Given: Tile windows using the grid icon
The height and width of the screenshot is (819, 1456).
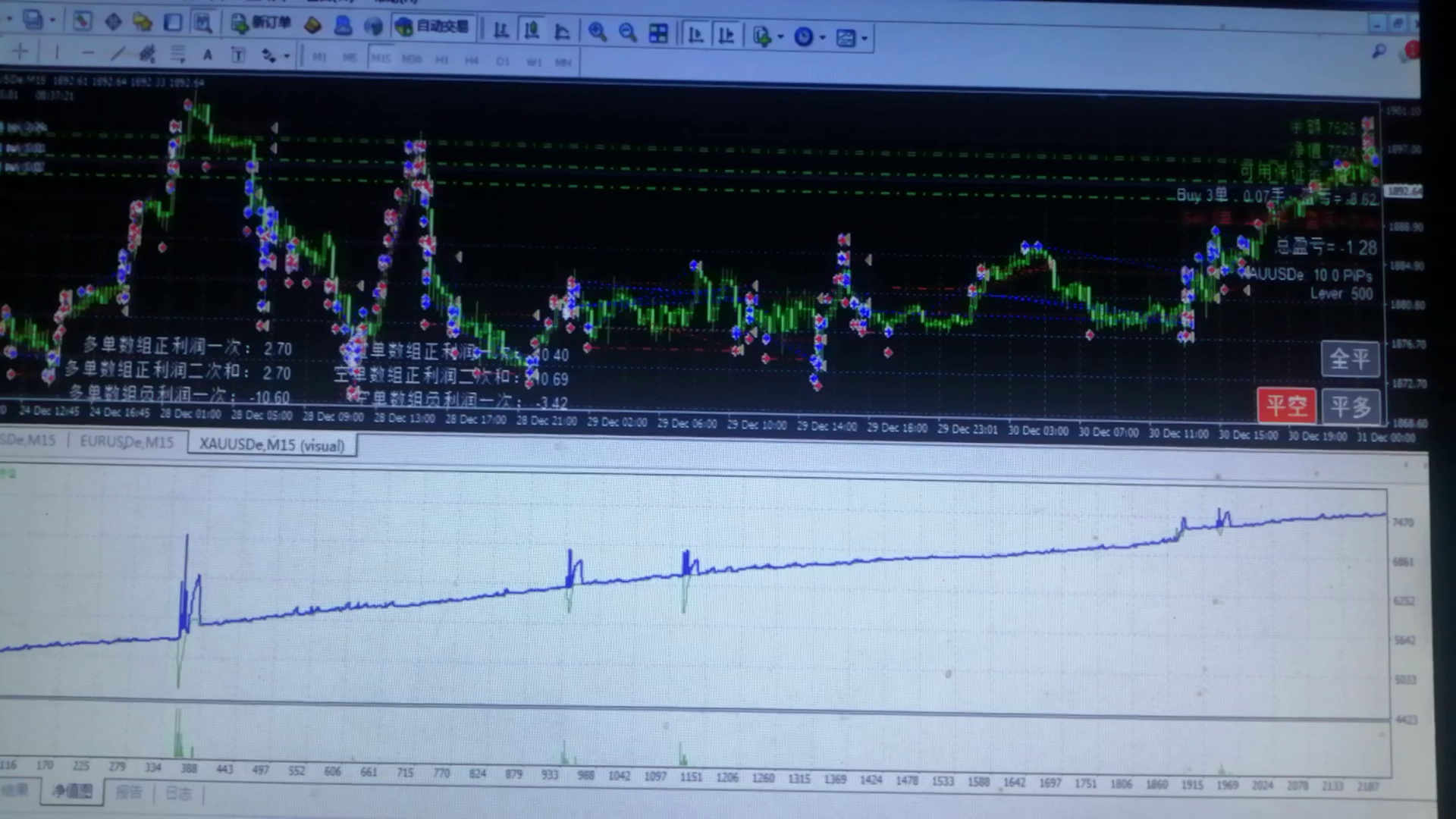Looking at the screenshot, I should click(x=658, y=33).
